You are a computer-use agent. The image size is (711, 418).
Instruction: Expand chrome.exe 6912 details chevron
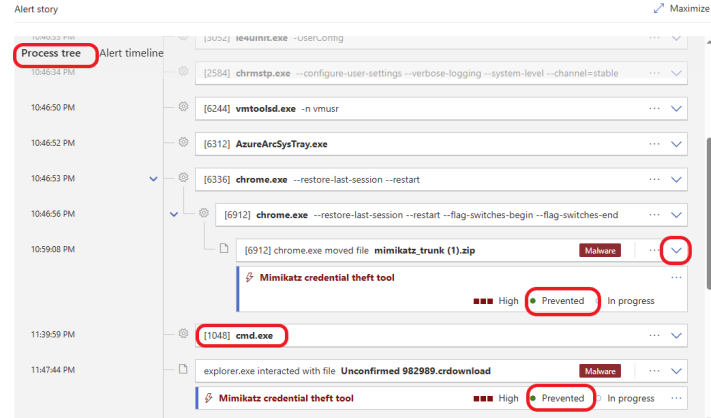[x=676, y=215]
